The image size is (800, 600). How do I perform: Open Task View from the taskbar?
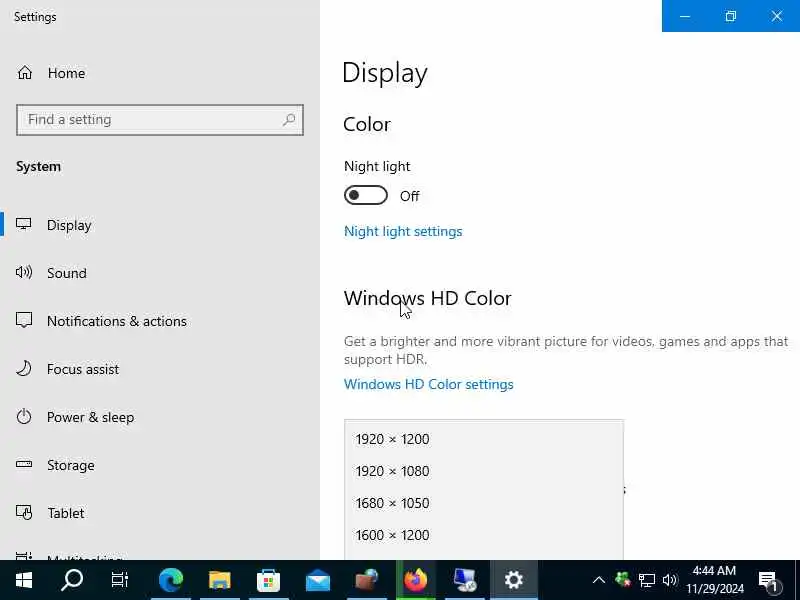120,580
